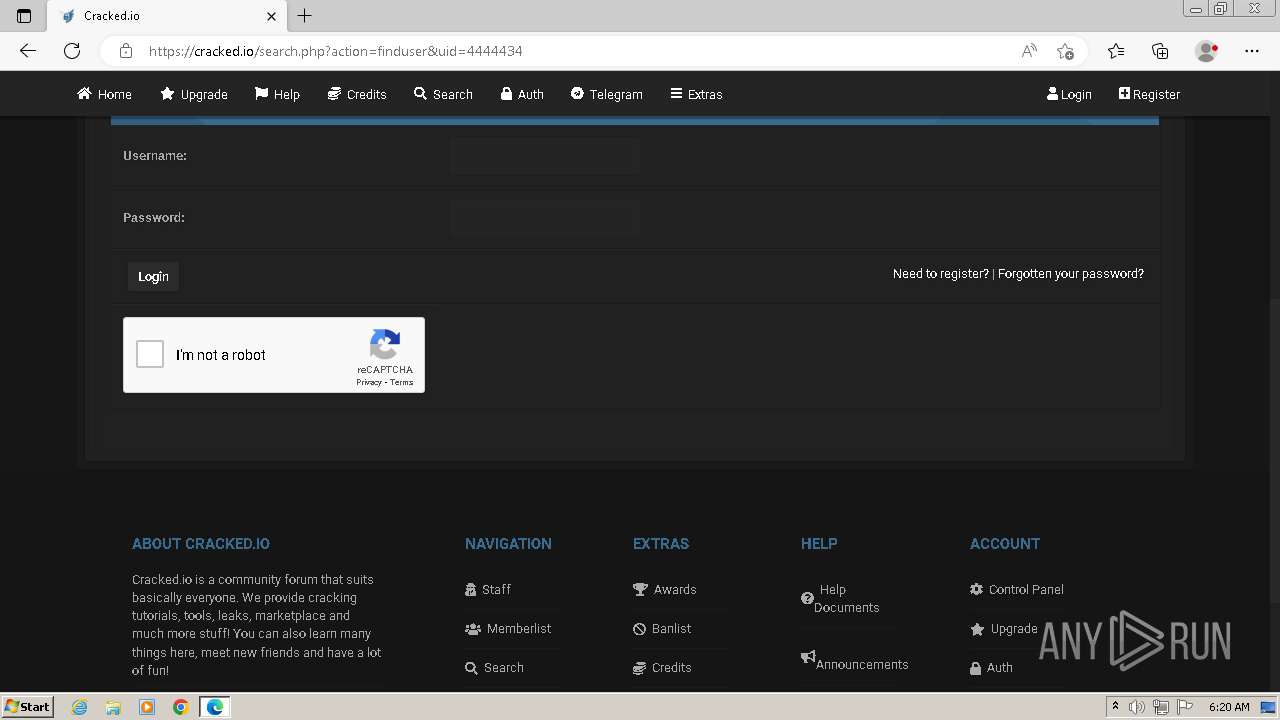This screenshot has width=1280, height=720.
Task: Click the page vertical scrollbar
Action: [1274, 380]
